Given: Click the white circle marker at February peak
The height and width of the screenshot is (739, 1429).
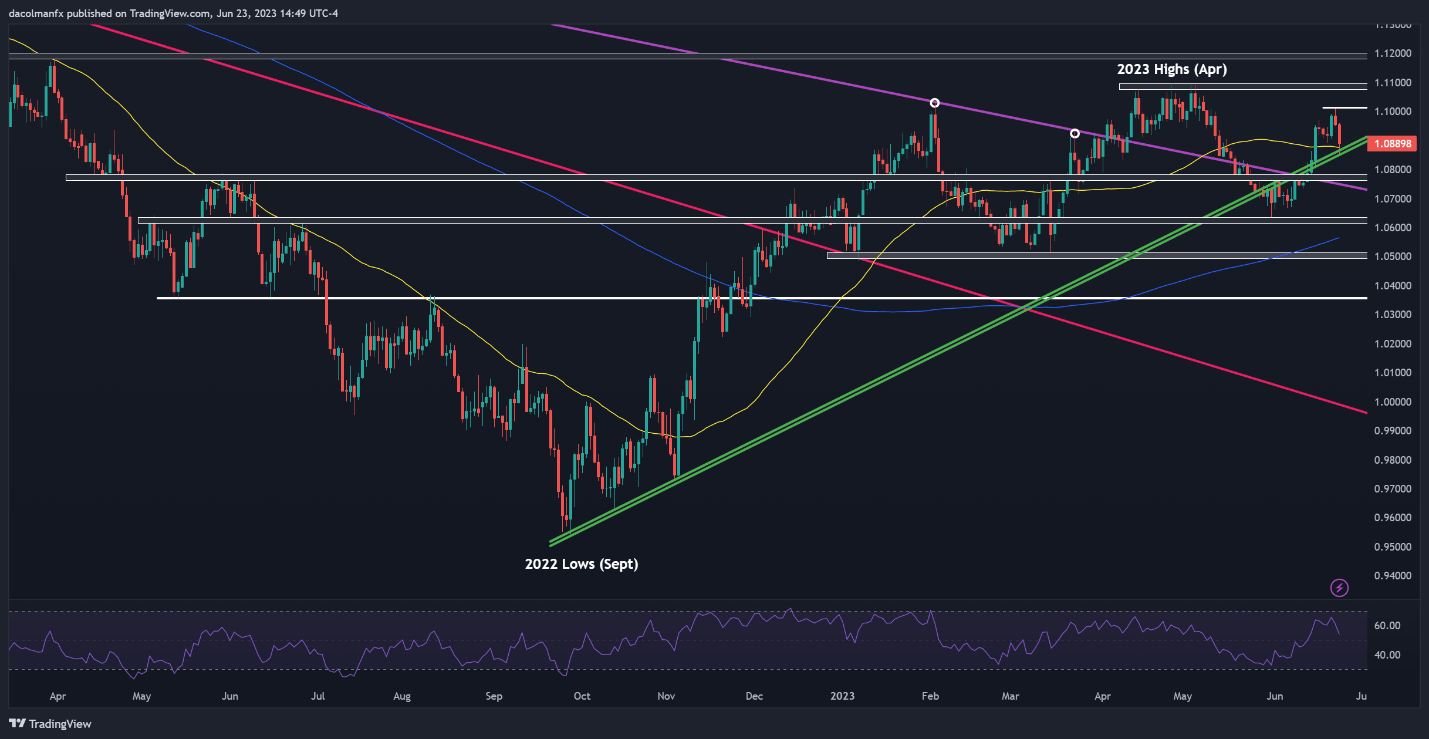Looking at the screenshot, I should click(935, 103).
